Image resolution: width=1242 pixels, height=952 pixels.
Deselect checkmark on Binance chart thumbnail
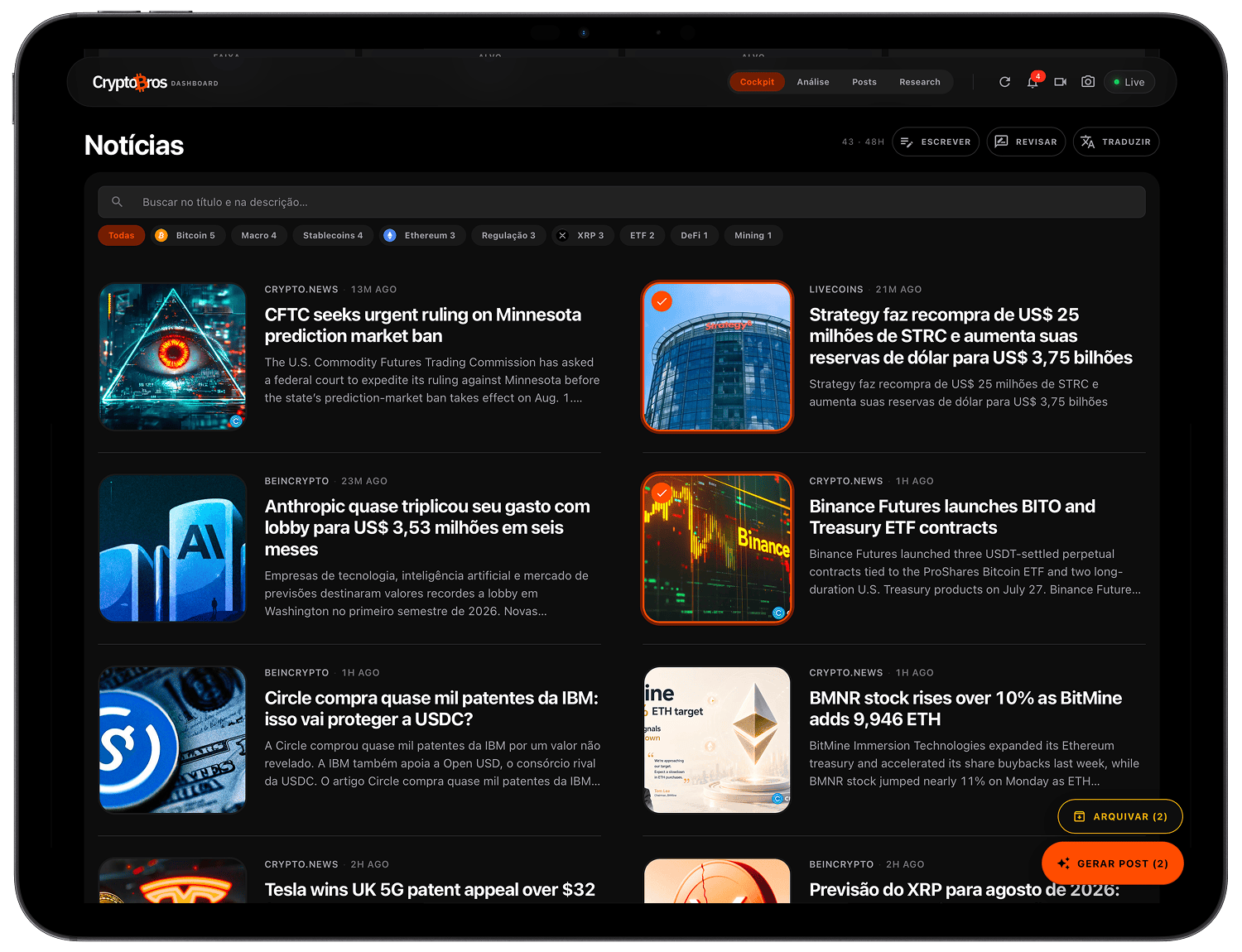662,493
